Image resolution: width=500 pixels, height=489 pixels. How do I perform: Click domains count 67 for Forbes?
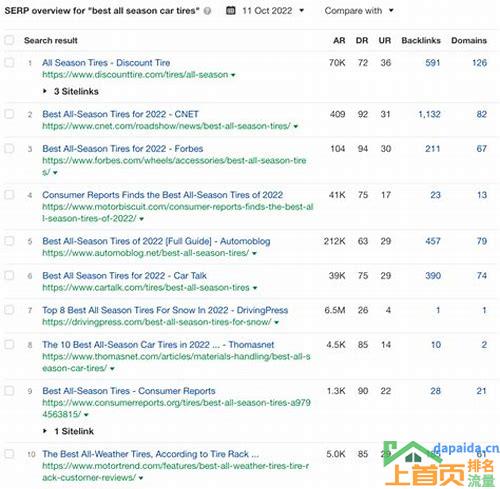[482, 149]
